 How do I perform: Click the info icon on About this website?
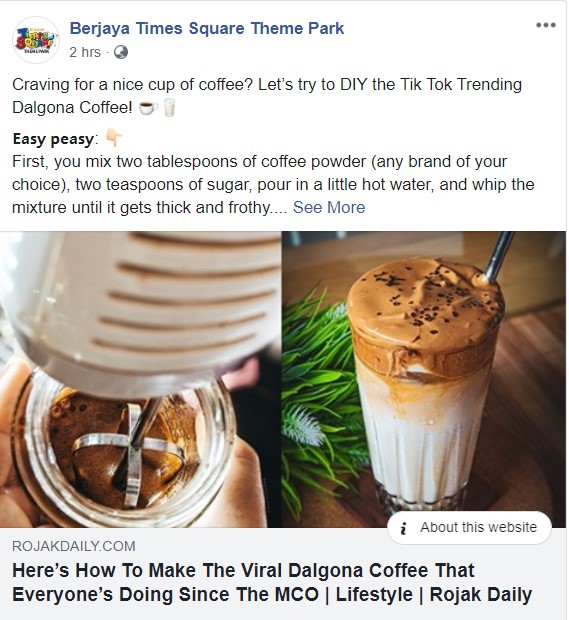point(403,528)
